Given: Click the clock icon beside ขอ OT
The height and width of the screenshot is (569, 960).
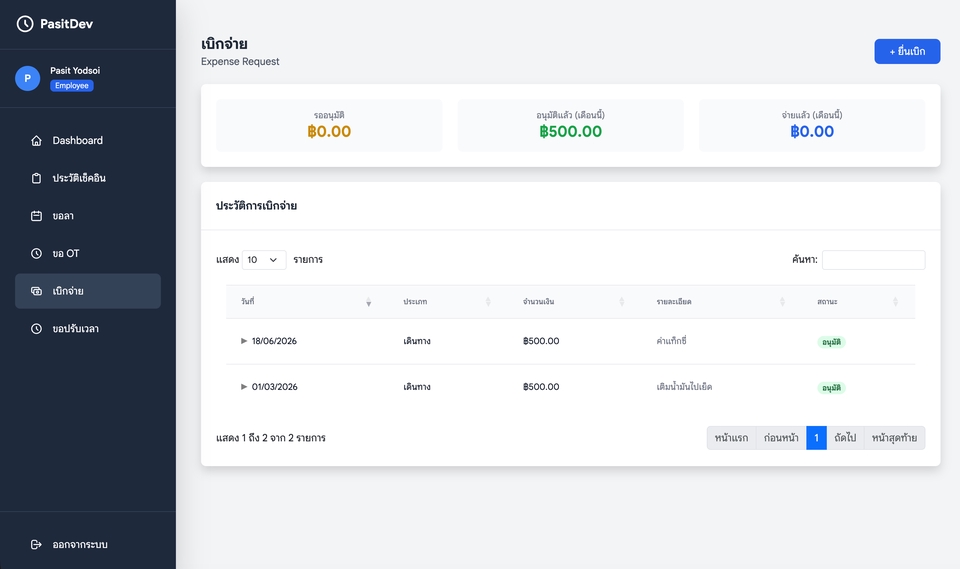Looking at the screenshot, I should tap(37, 254).
